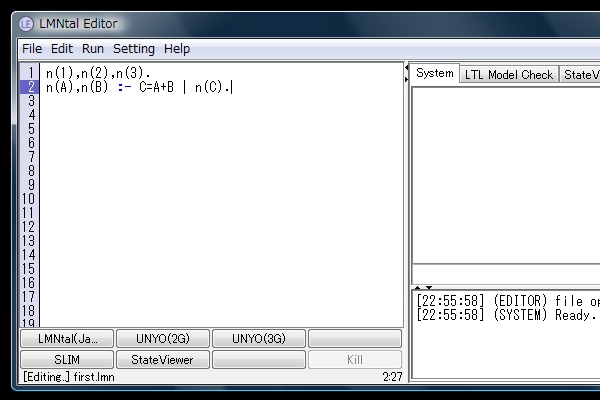The width and height of the screenshot is (600, 400).
Task: Click the down arrow on log splitter
Action: (429, 288)
